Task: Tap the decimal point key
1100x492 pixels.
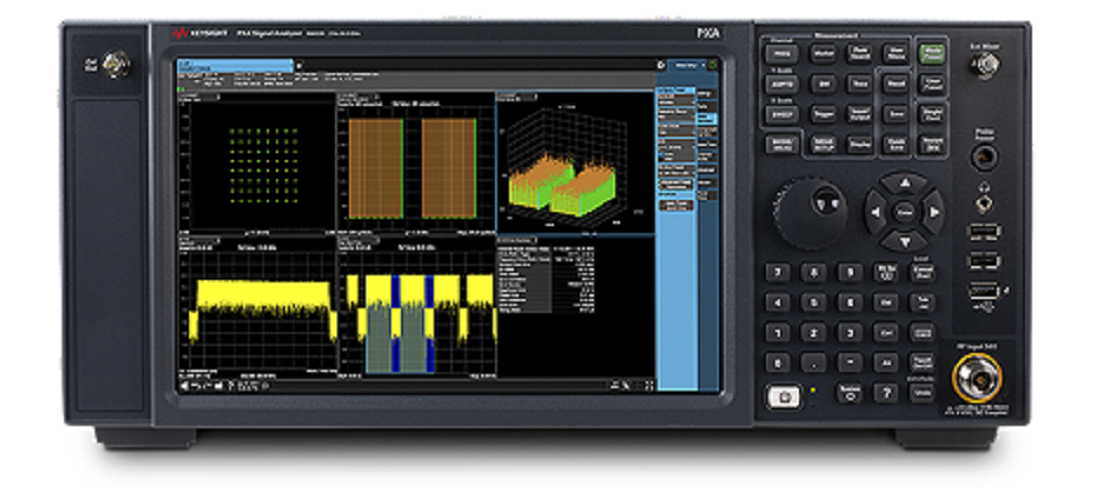Action: 814,363
